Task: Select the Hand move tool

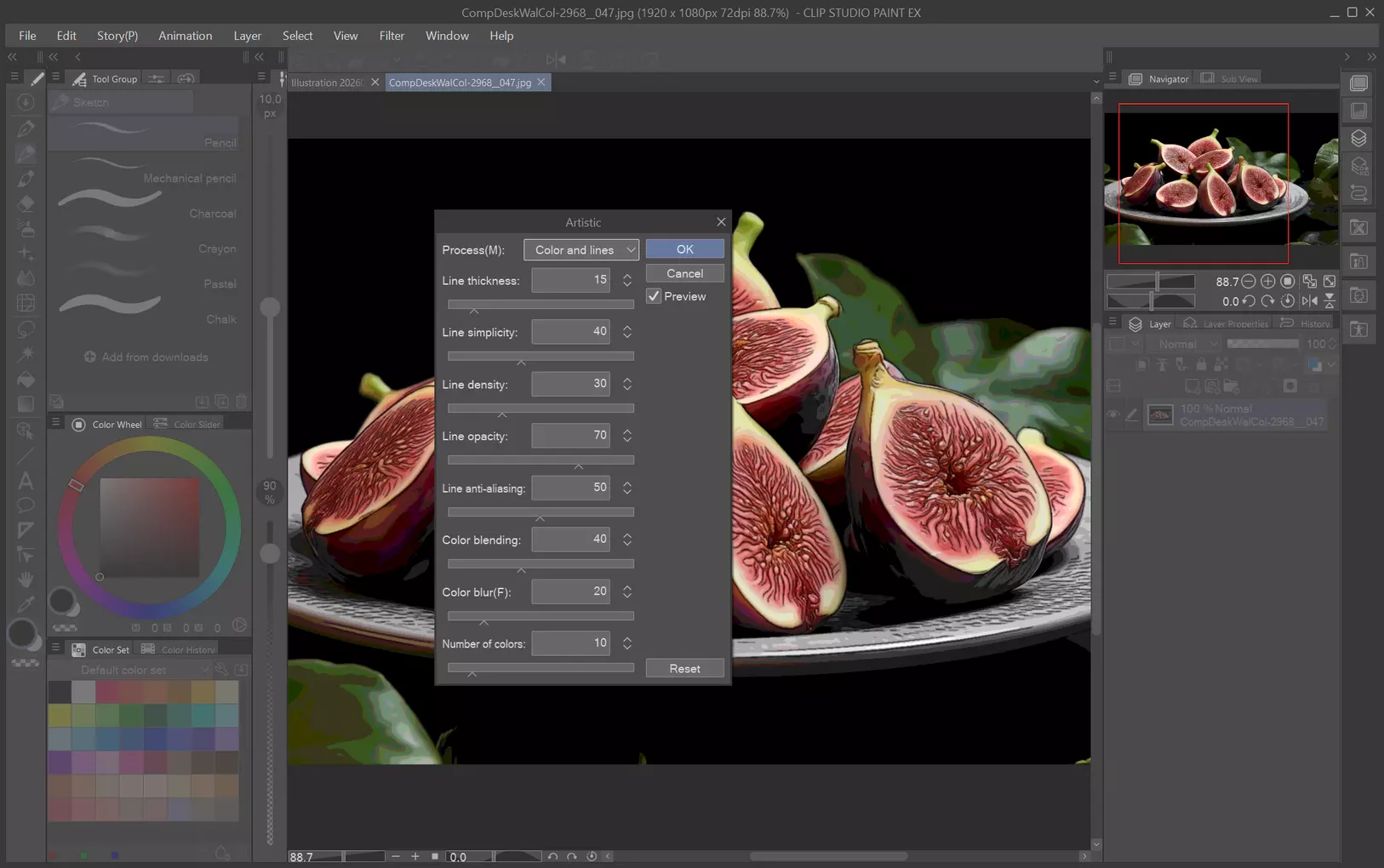Action: pyautogui.click(x=26, y=580)
